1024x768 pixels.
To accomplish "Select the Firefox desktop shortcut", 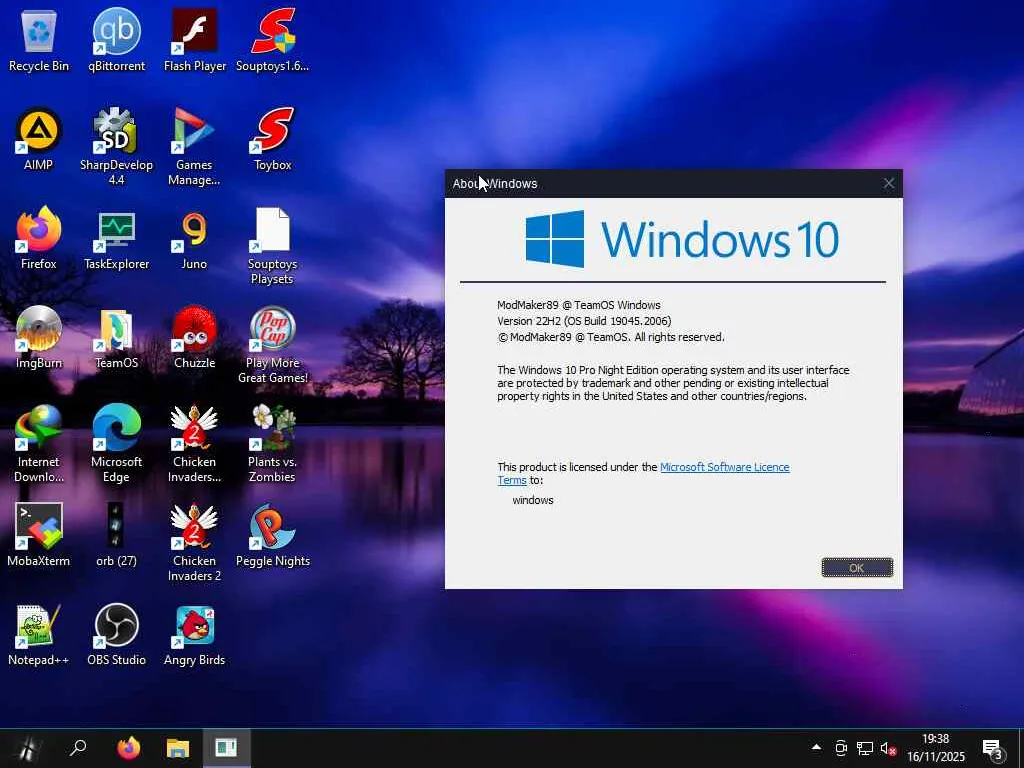I will click(39, 238).
